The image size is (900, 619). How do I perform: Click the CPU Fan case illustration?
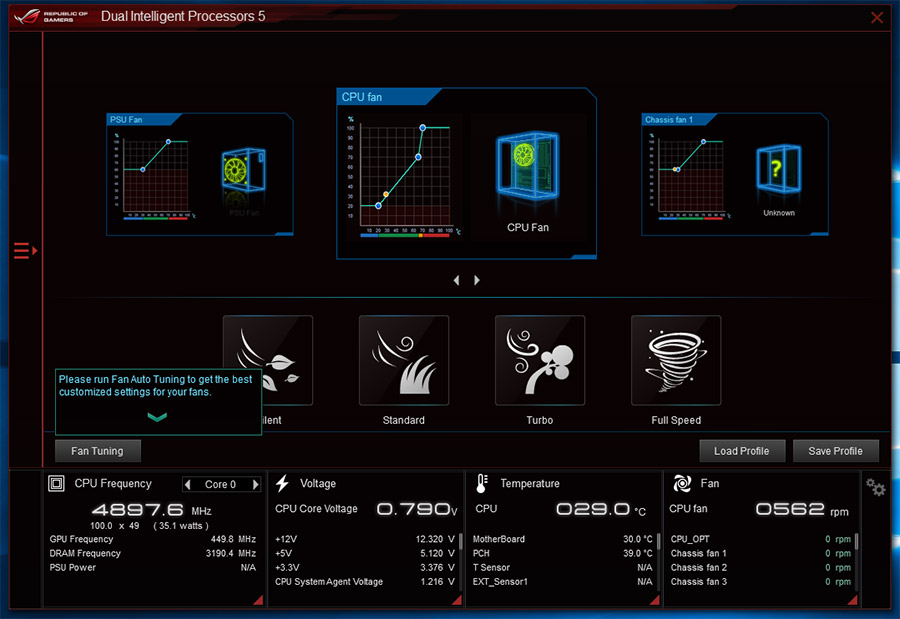pos(527,167)
